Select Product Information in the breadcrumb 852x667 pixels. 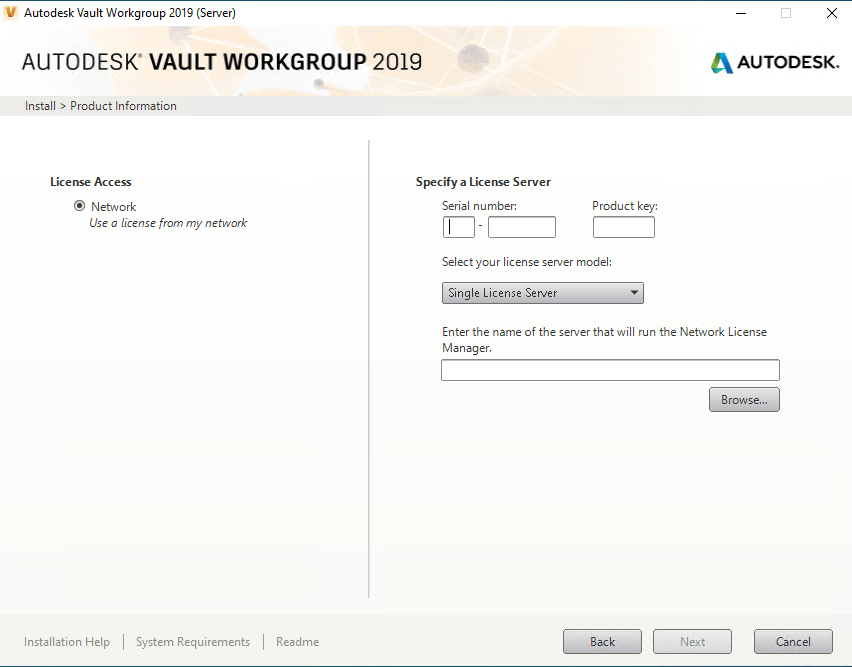pyautogui.click(x=123, y=105)
